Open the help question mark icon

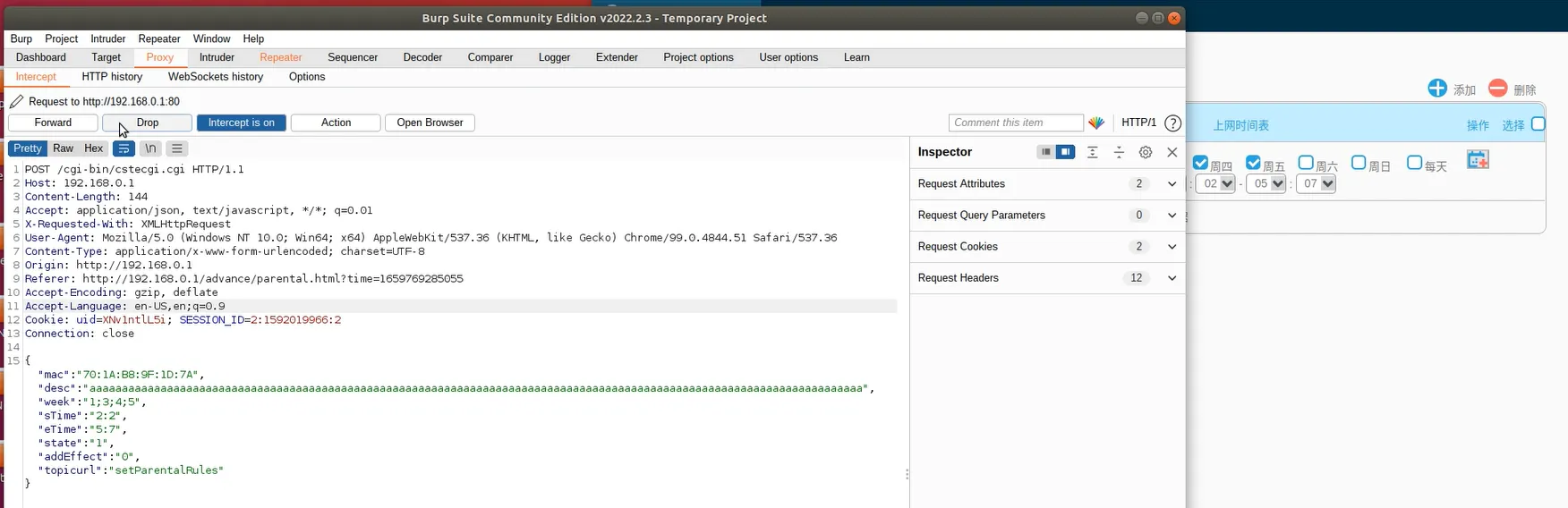click(x=1172, y=123)
